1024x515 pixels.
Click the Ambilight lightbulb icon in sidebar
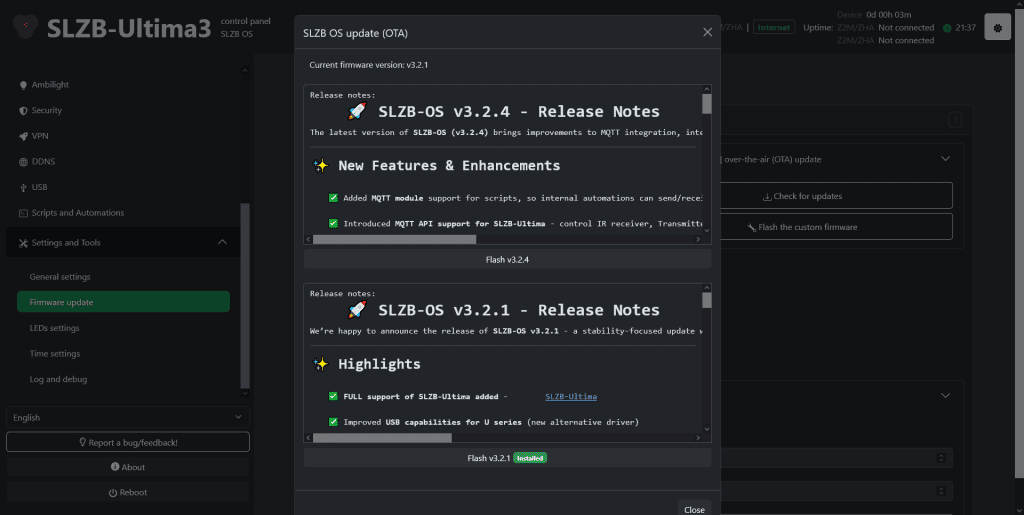[23, 85]
